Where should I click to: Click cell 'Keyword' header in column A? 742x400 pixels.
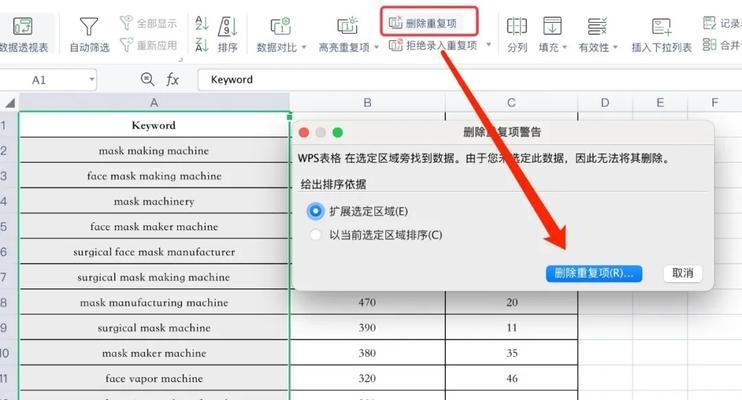point(154,125)
